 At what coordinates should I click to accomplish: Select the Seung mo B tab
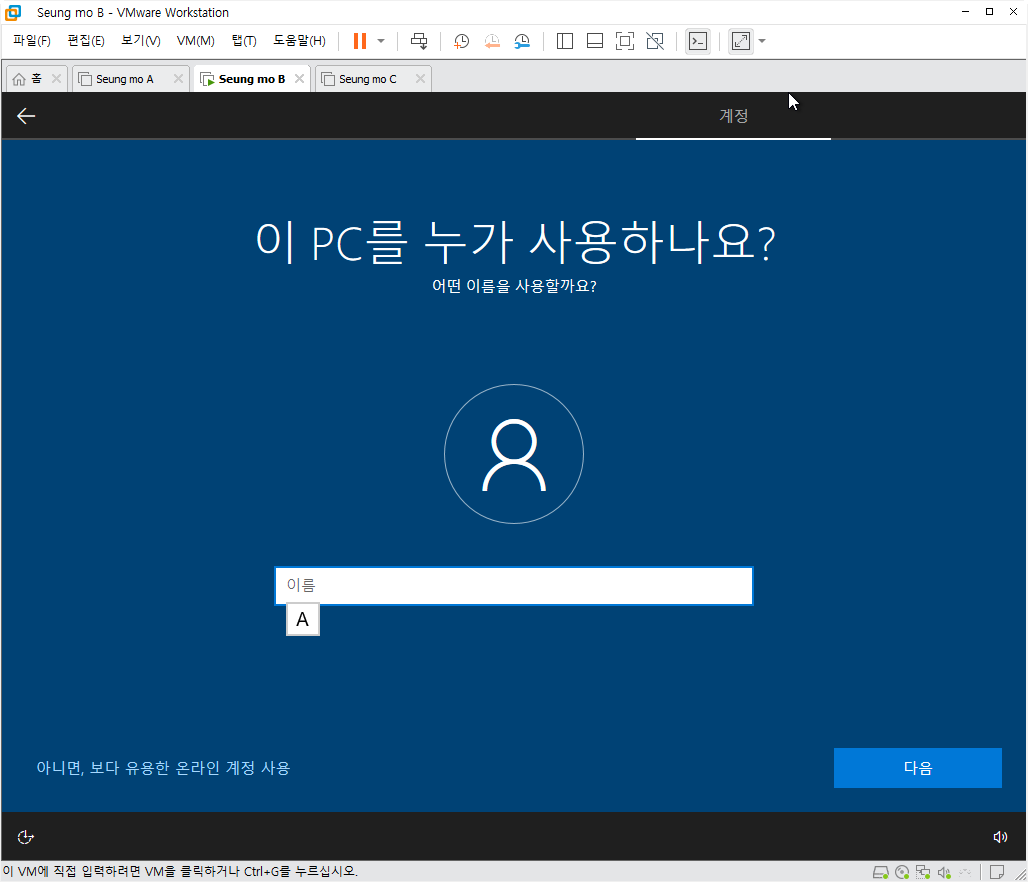pos(252,79)
